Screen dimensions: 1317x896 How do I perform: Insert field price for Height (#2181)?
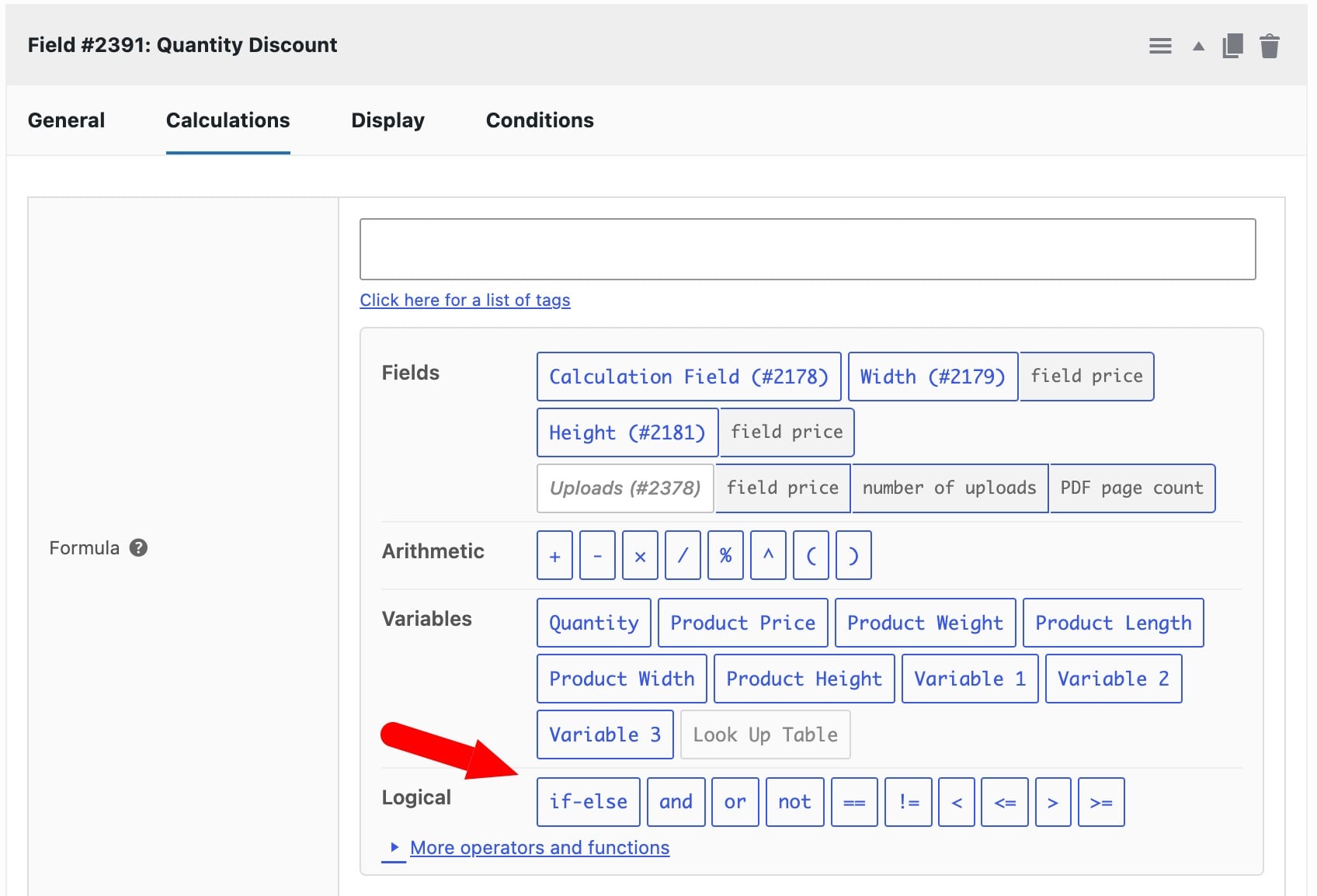coord(787,432)
